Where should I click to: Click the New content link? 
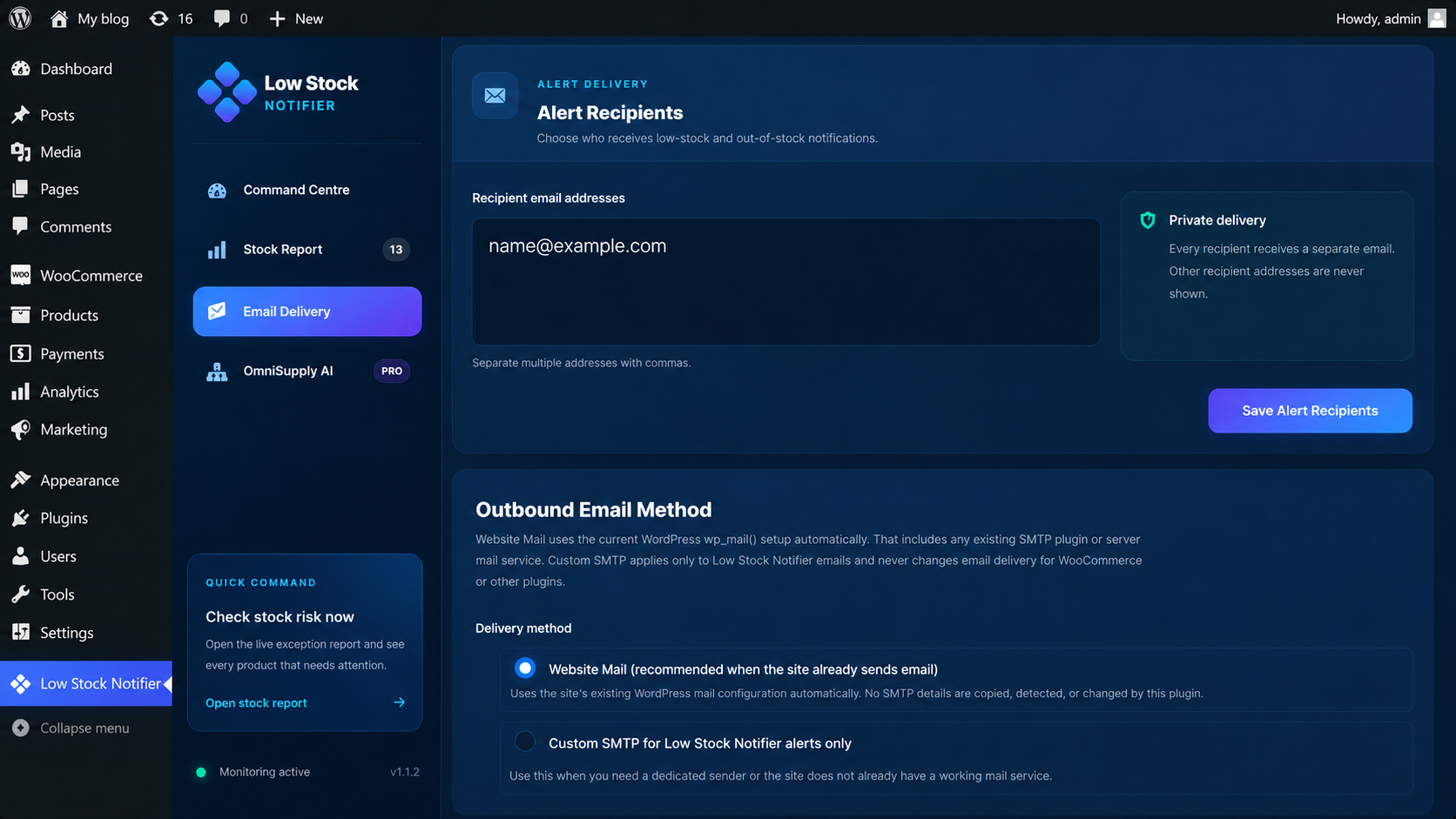click(309, 18)
